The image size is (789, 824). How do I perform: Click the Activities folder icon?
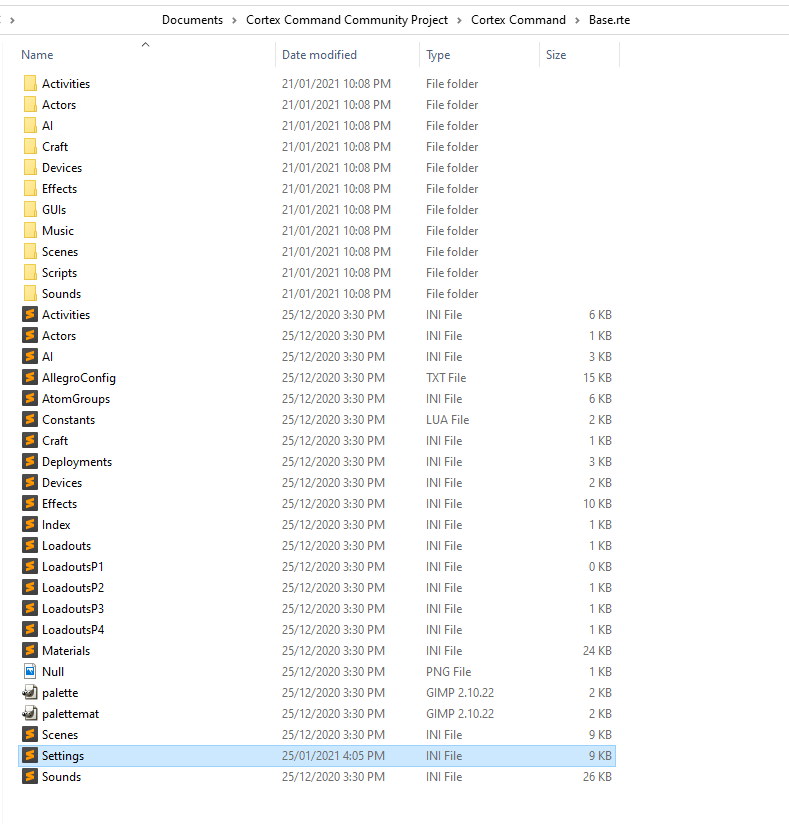pos(30,84)
